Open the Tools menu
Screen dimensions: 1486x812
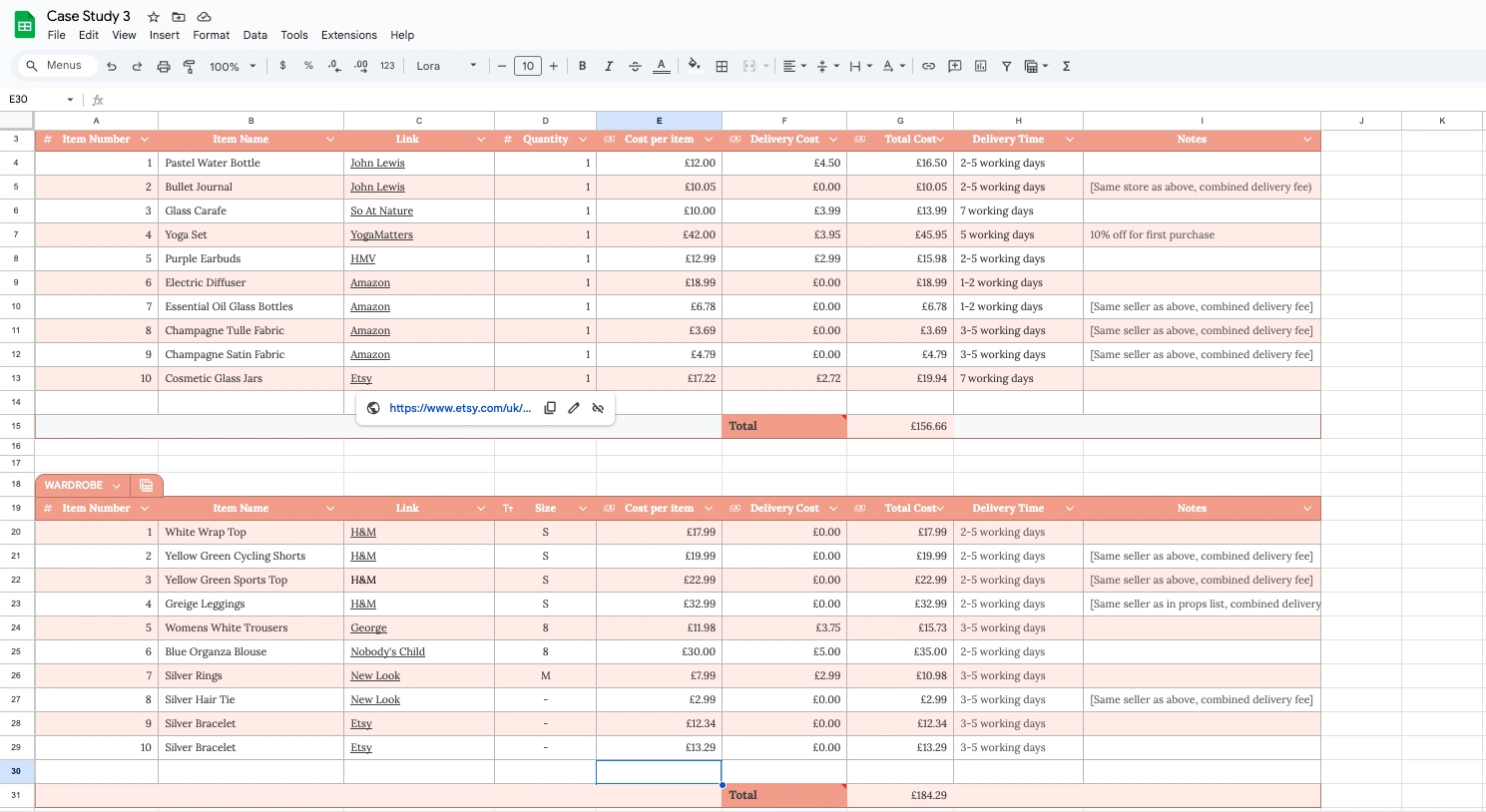(294, 35)
